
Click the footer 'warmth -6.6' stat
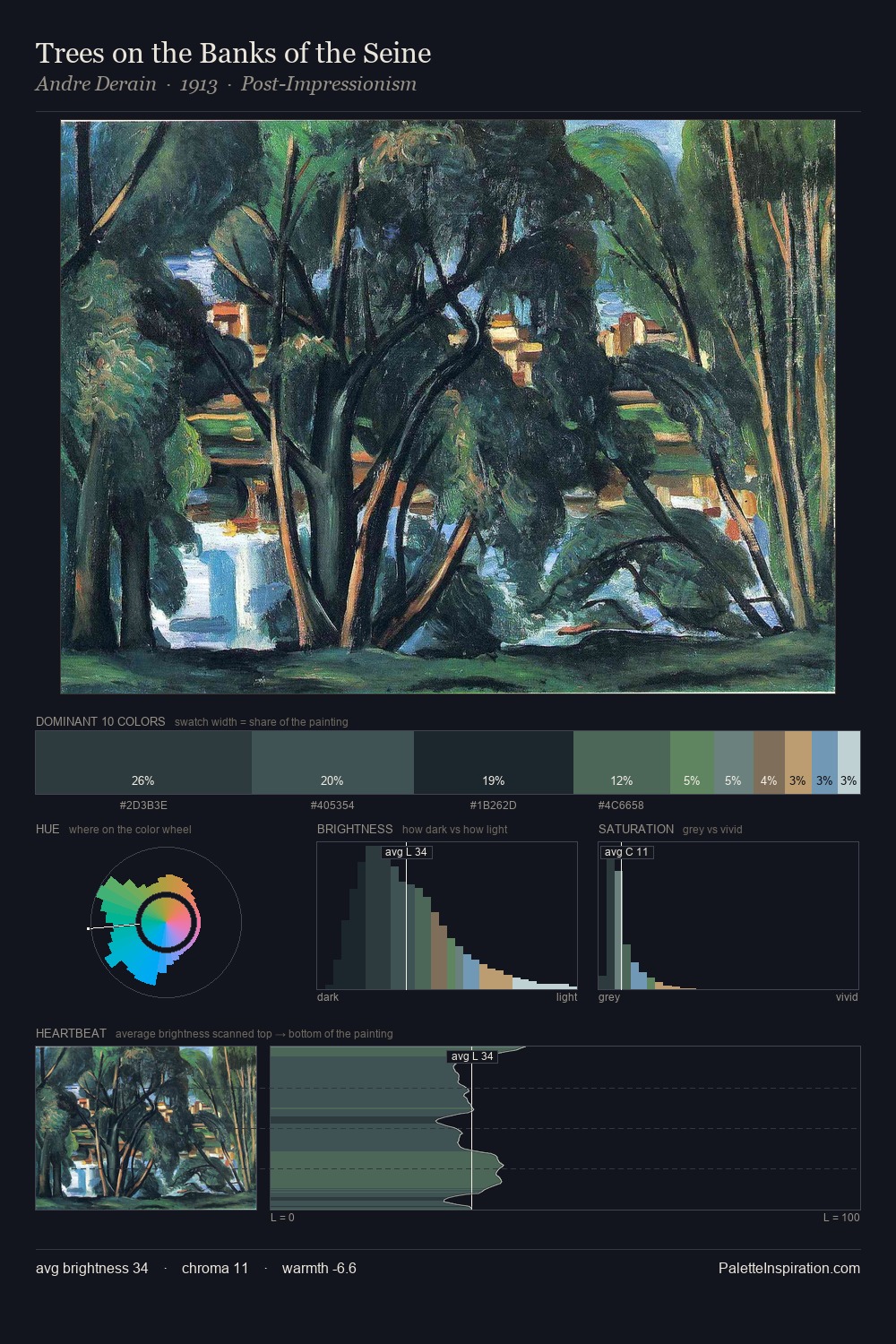pos(319,1268)
